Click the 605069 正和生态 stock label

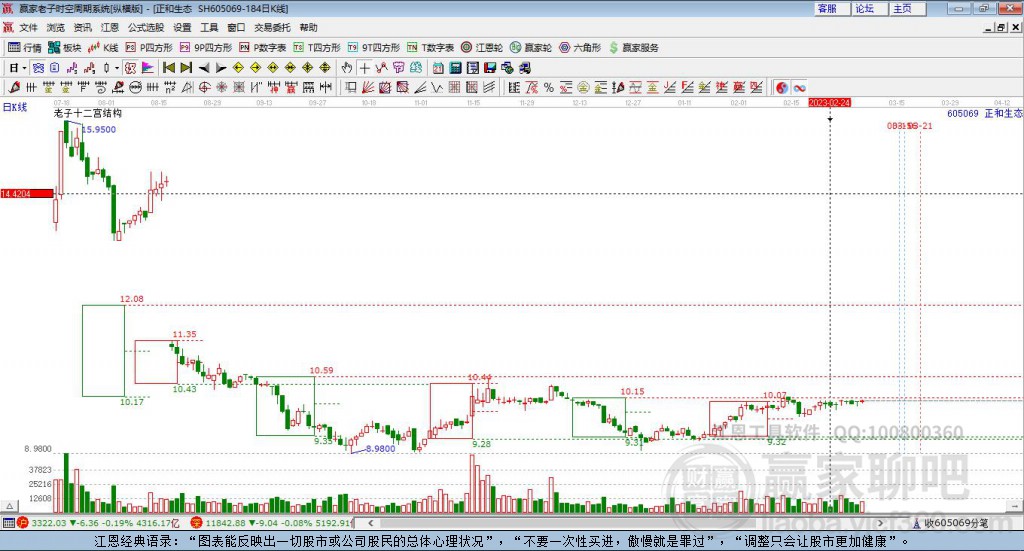point(985,114)
